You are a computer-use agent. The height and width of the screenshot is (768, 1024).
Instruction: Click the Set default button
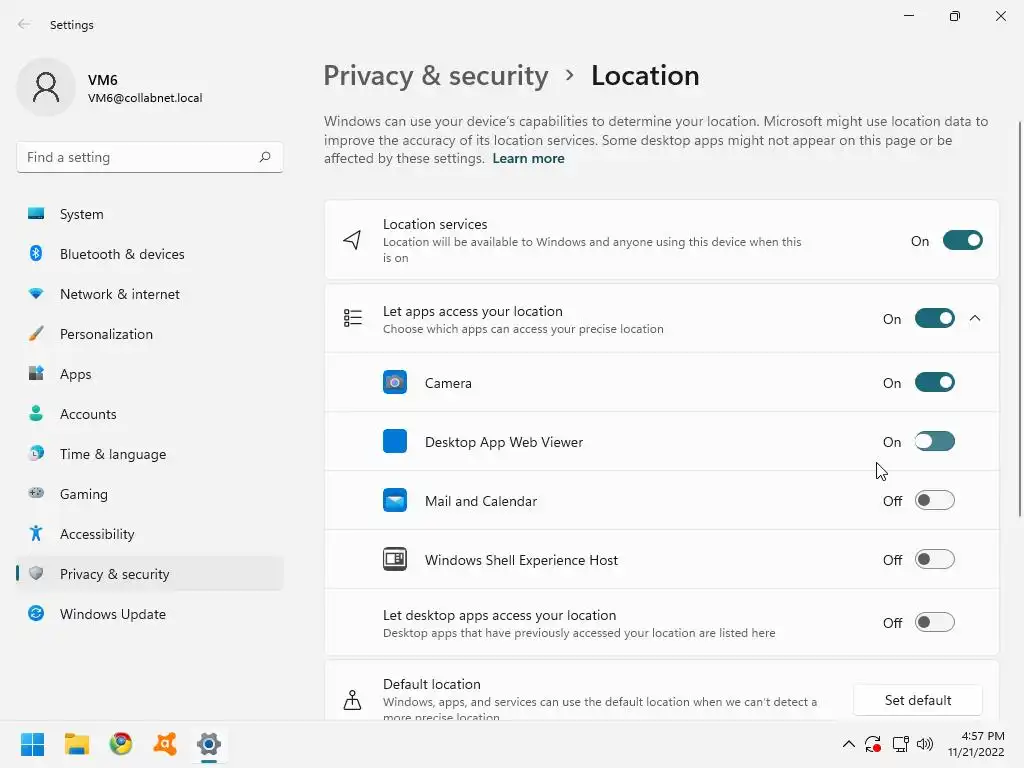click(917, 700)
